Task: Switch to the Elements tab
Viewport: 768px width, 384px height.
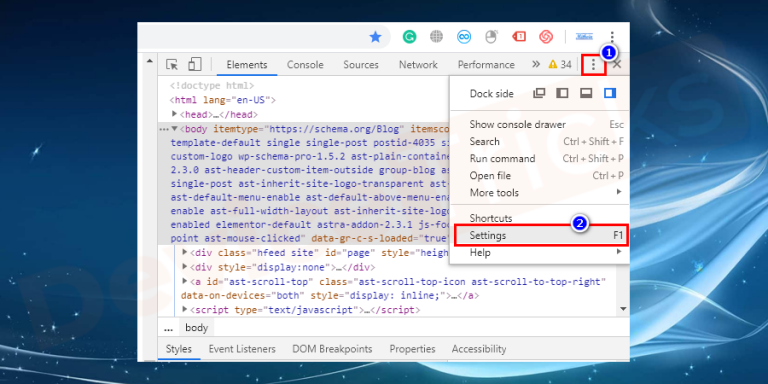Action: click(x=247, y=65)
